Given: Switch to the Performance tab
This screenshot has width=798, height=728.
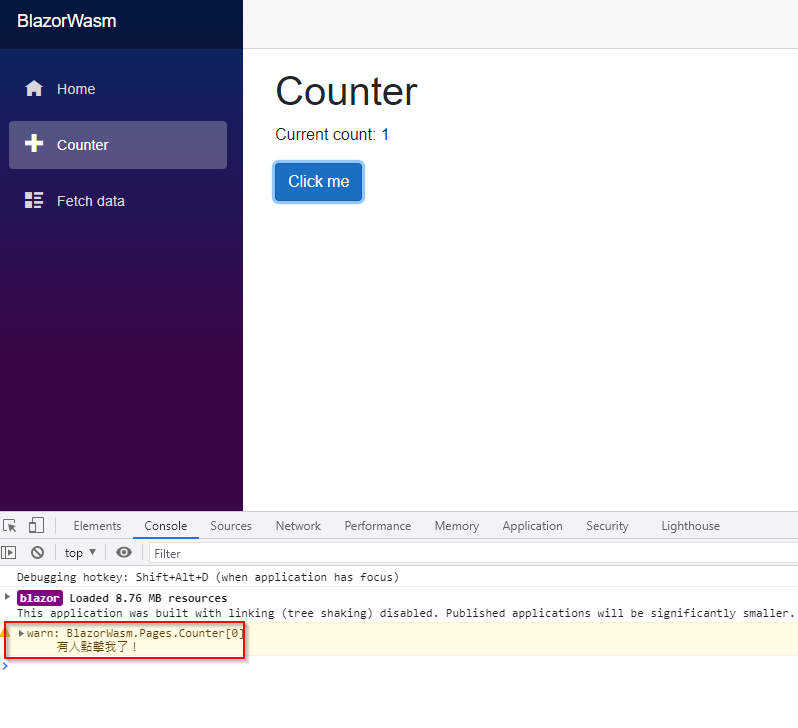Looking at the screenshot, I should tap(378, 526).
